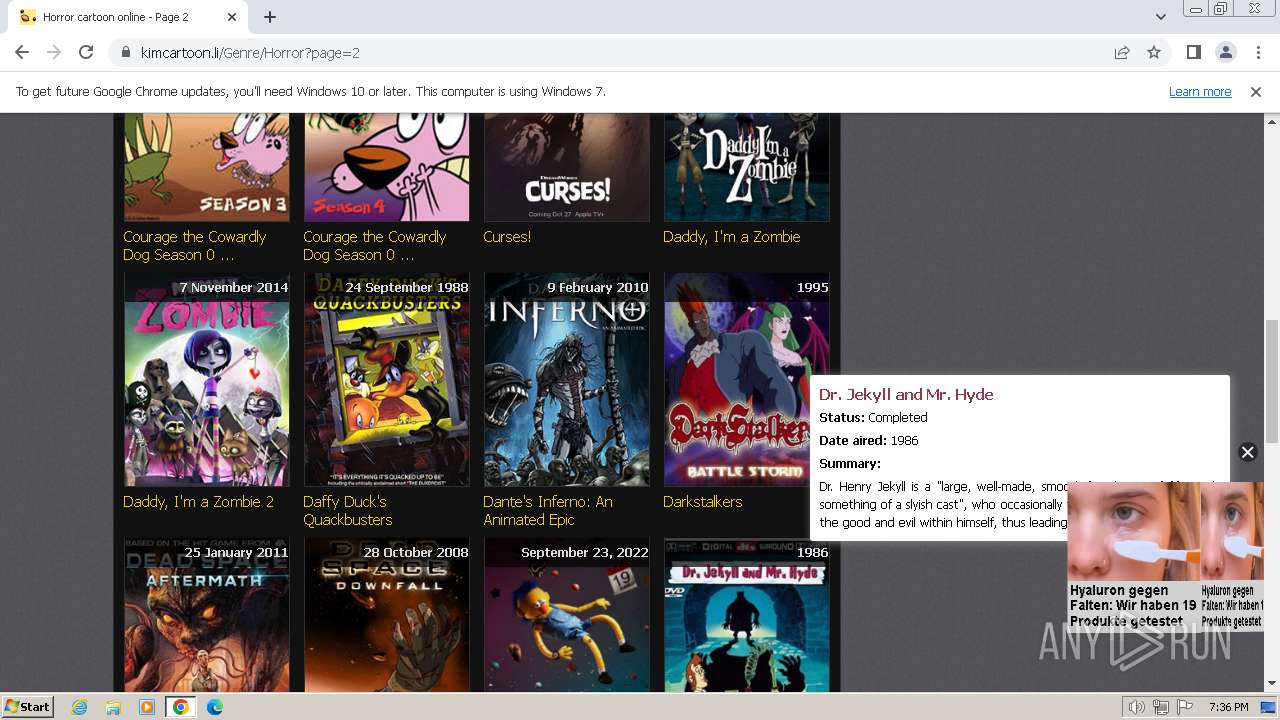Open the September 23, 2022 cartoon poster
1280x720 pixels.
[x=567, y=615]
